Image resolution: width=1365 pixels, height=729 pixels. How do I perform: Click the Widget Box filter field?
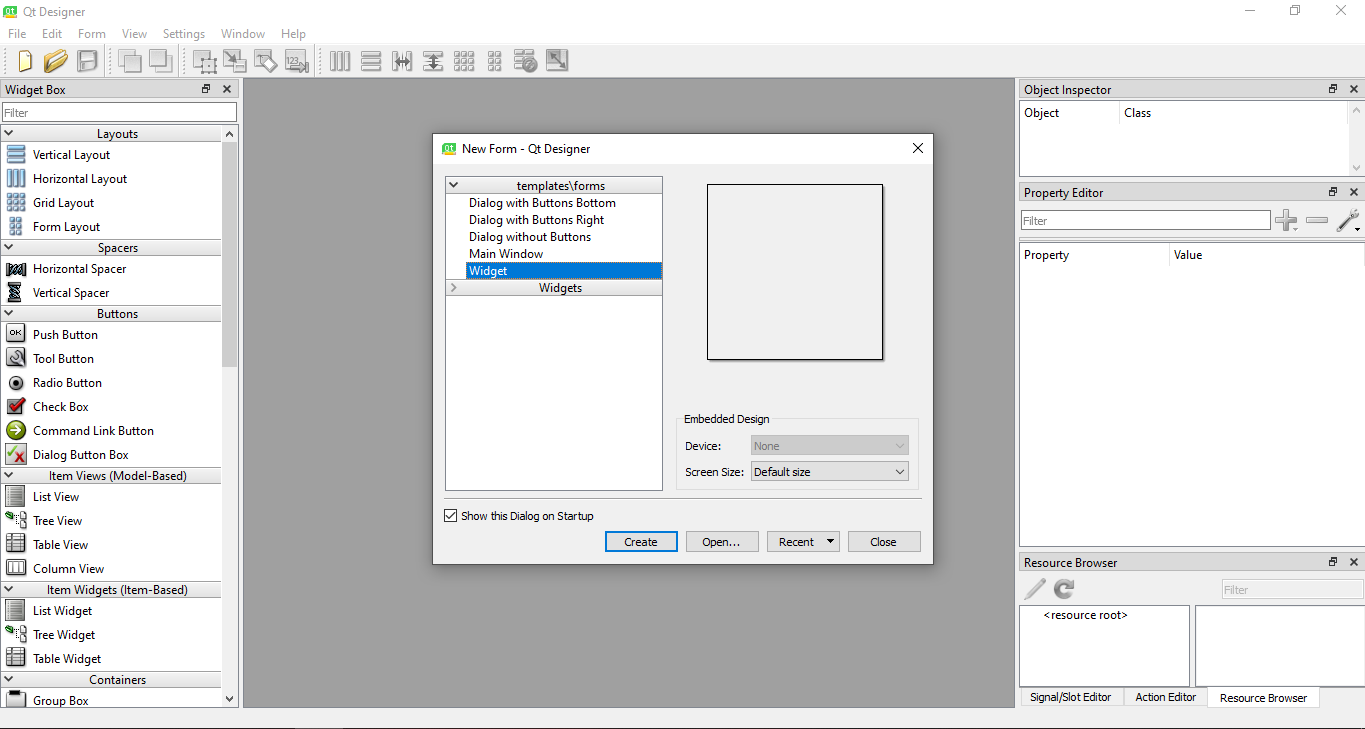120,113
